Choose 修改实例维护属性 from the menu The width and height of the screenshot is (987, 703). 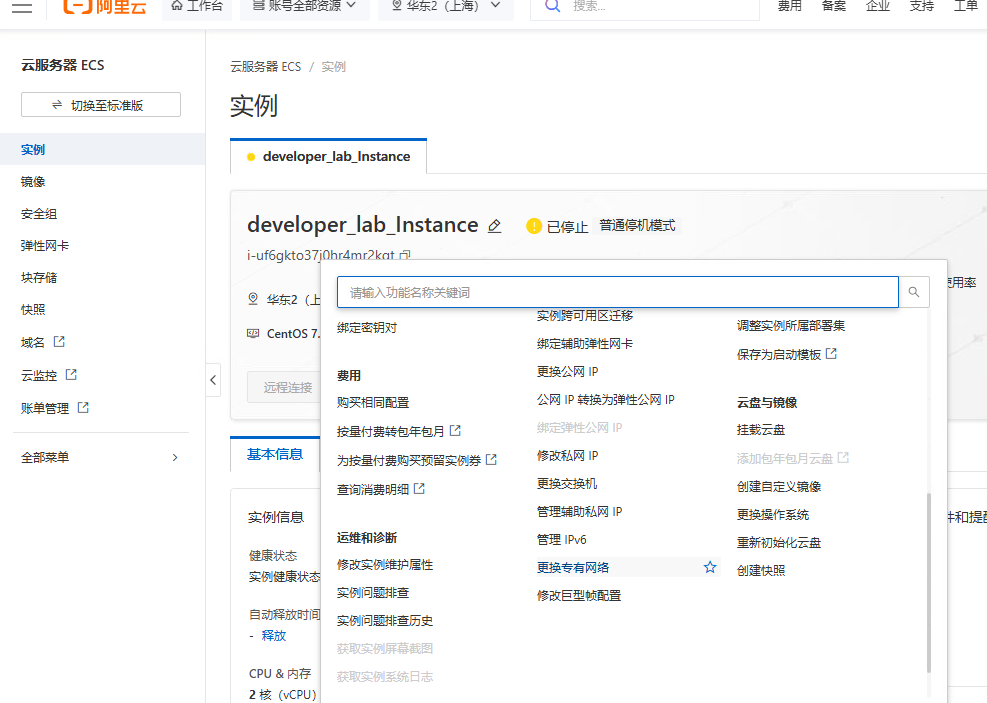385,565
